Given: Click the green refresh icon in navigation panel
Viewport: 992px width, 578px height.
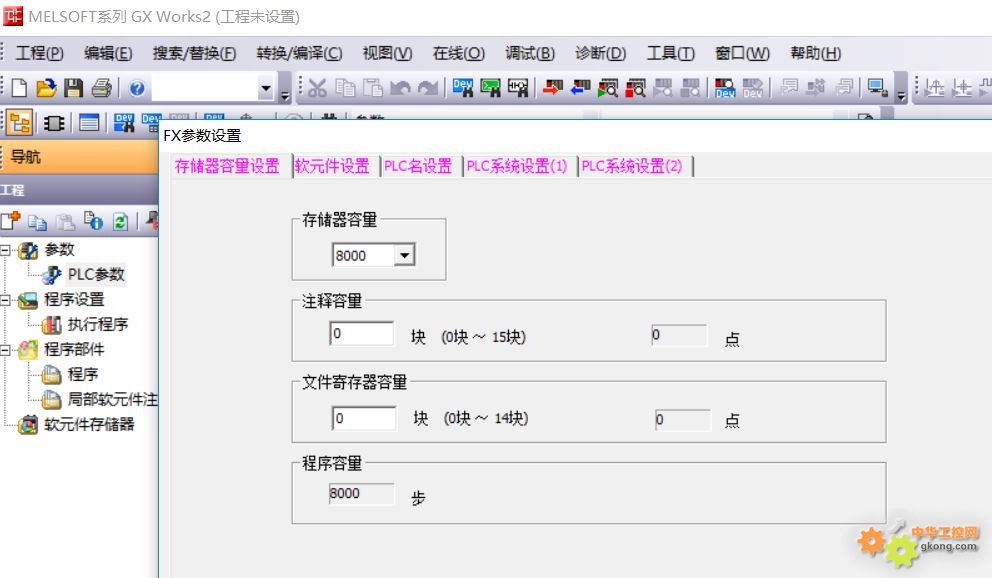Looking at the screenshot, I should pyautogui.click(x=120, y=221).
